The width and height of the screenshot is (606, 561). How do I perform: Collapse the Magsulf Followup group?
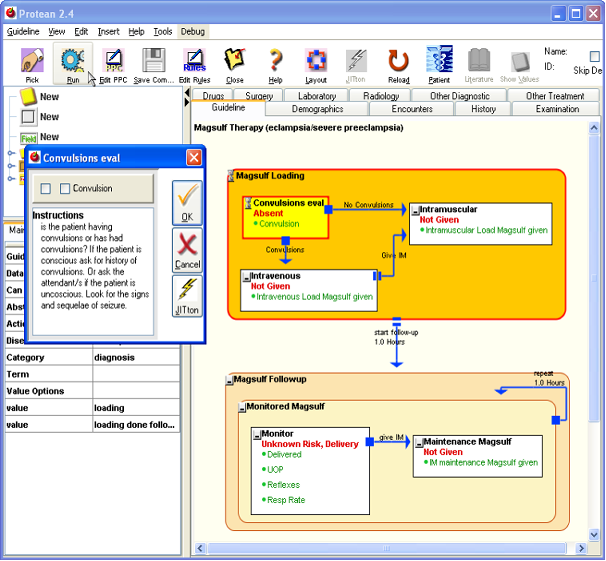(x=228, y=380)
